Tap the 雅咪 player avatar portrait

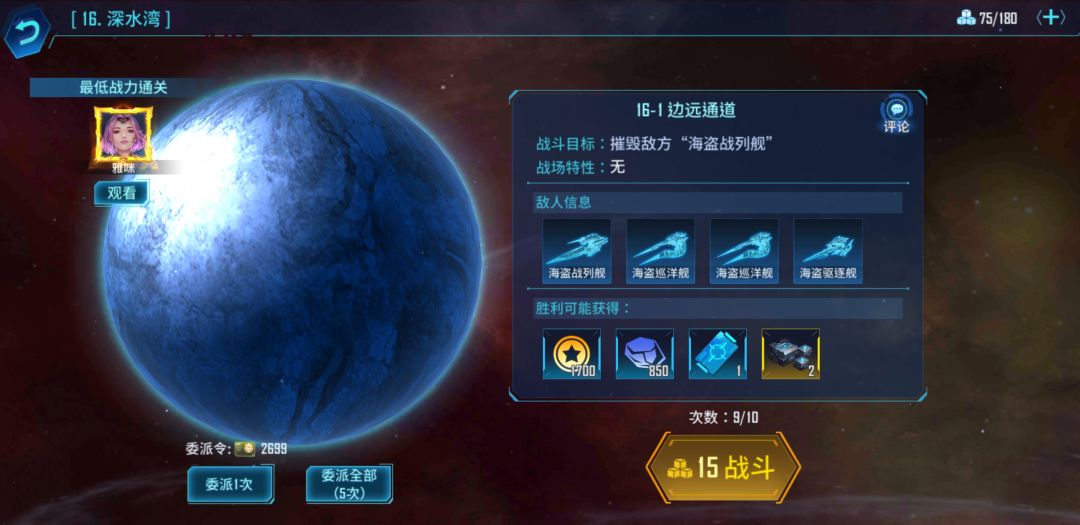pos(123,135)
